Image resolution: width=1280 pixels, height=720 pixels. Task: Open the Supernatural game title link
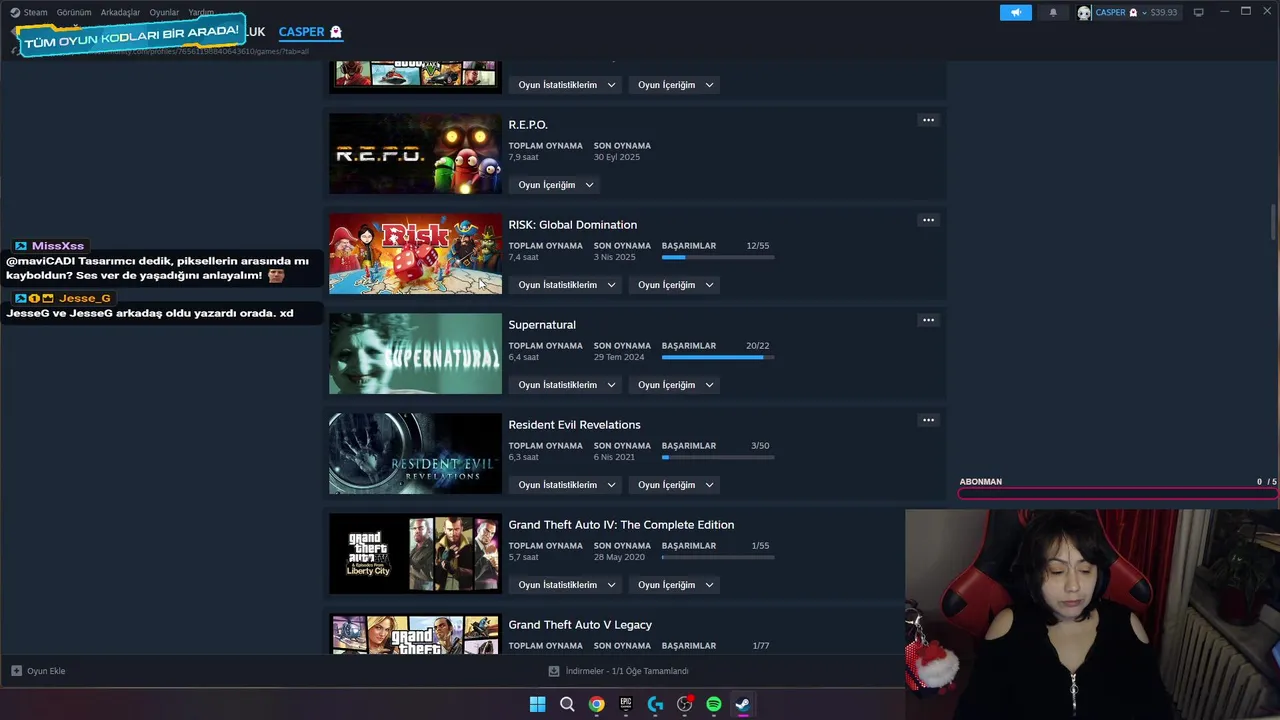point(542,325)
